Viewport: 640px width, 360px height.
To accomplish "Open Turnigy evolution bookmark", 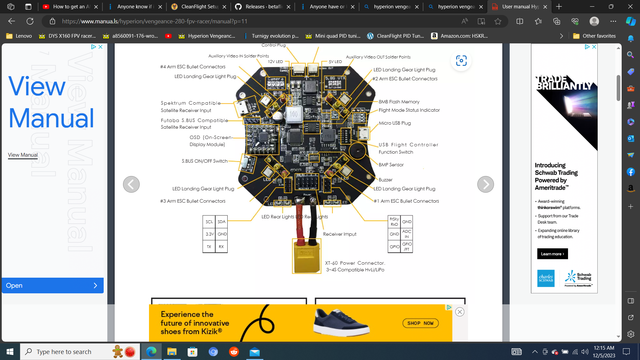I will tap(271, 36).
